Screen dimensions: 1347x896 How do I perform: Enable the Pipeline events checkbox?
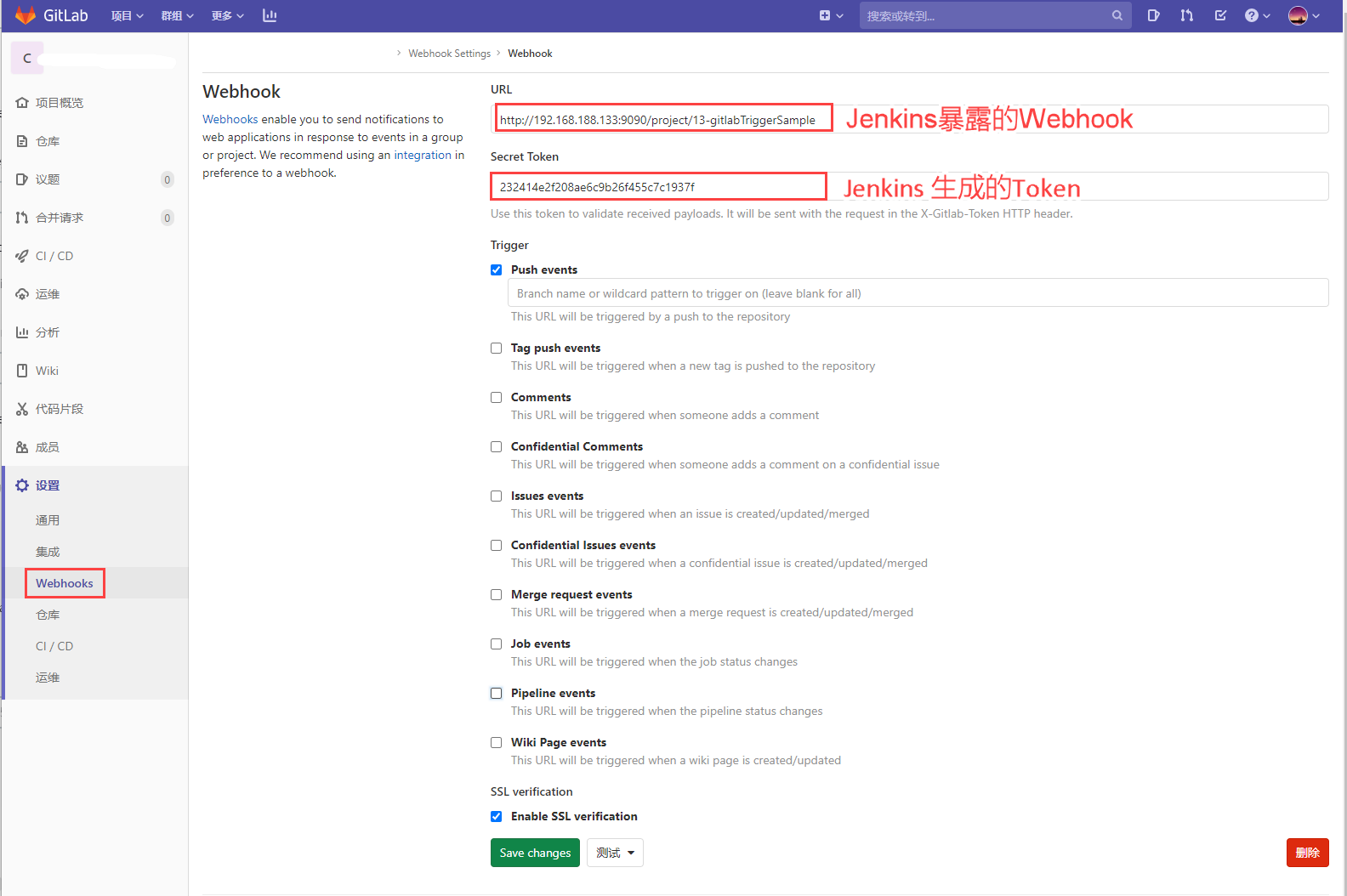click(497, 693)
